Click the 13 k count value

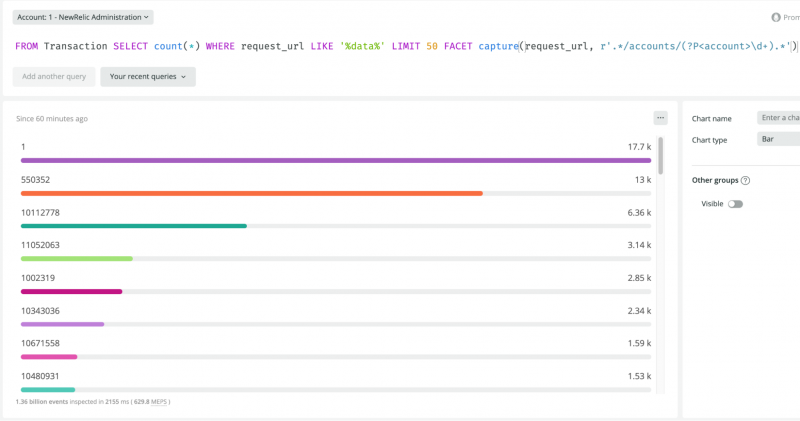(x=643, y=180)
